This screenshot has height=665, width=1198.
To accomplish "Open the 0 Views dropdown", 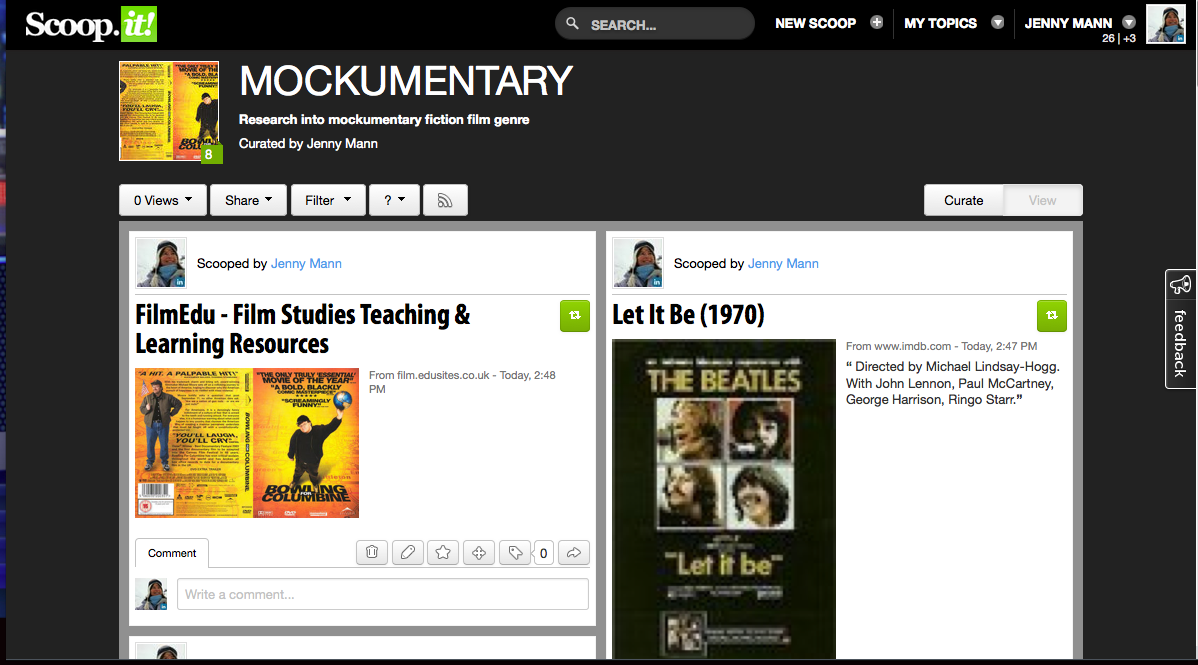I will pos(163,200).
